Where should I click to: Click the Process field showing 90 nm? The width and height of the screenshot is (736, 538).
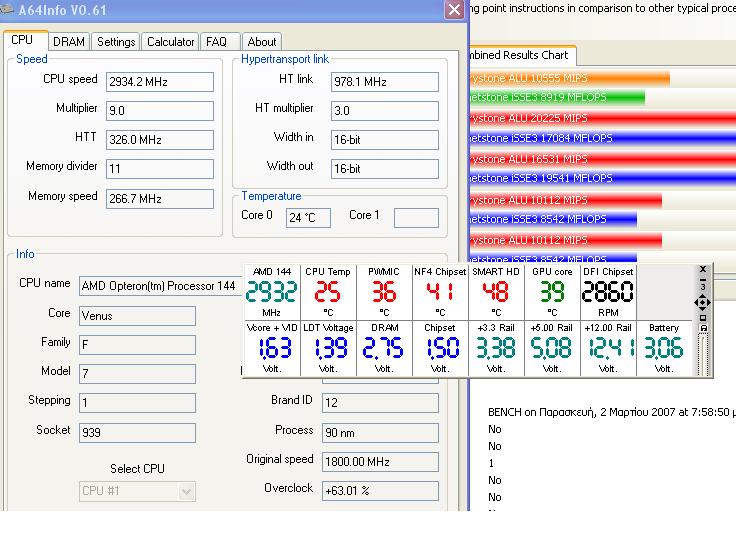[x=380, y=432]
